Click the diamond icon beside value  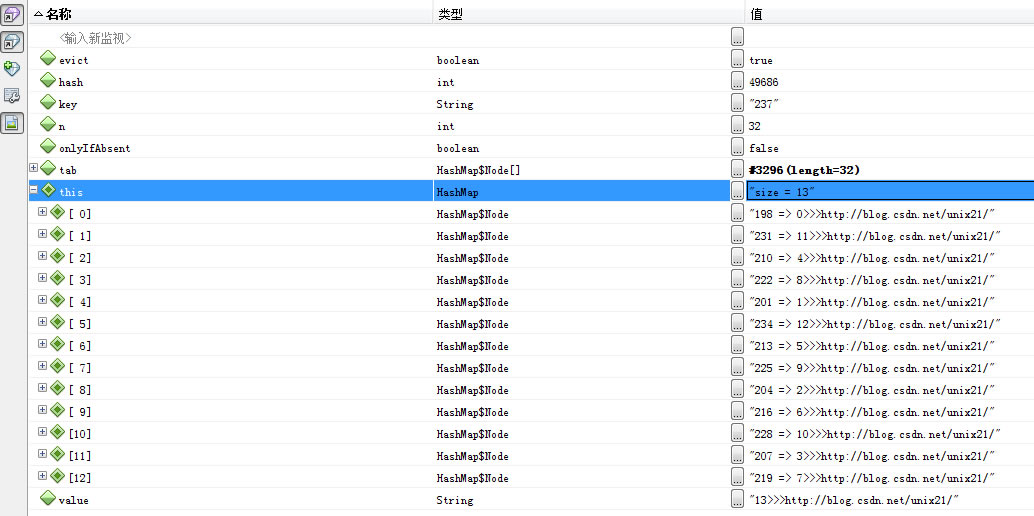(x=48, y=499)
